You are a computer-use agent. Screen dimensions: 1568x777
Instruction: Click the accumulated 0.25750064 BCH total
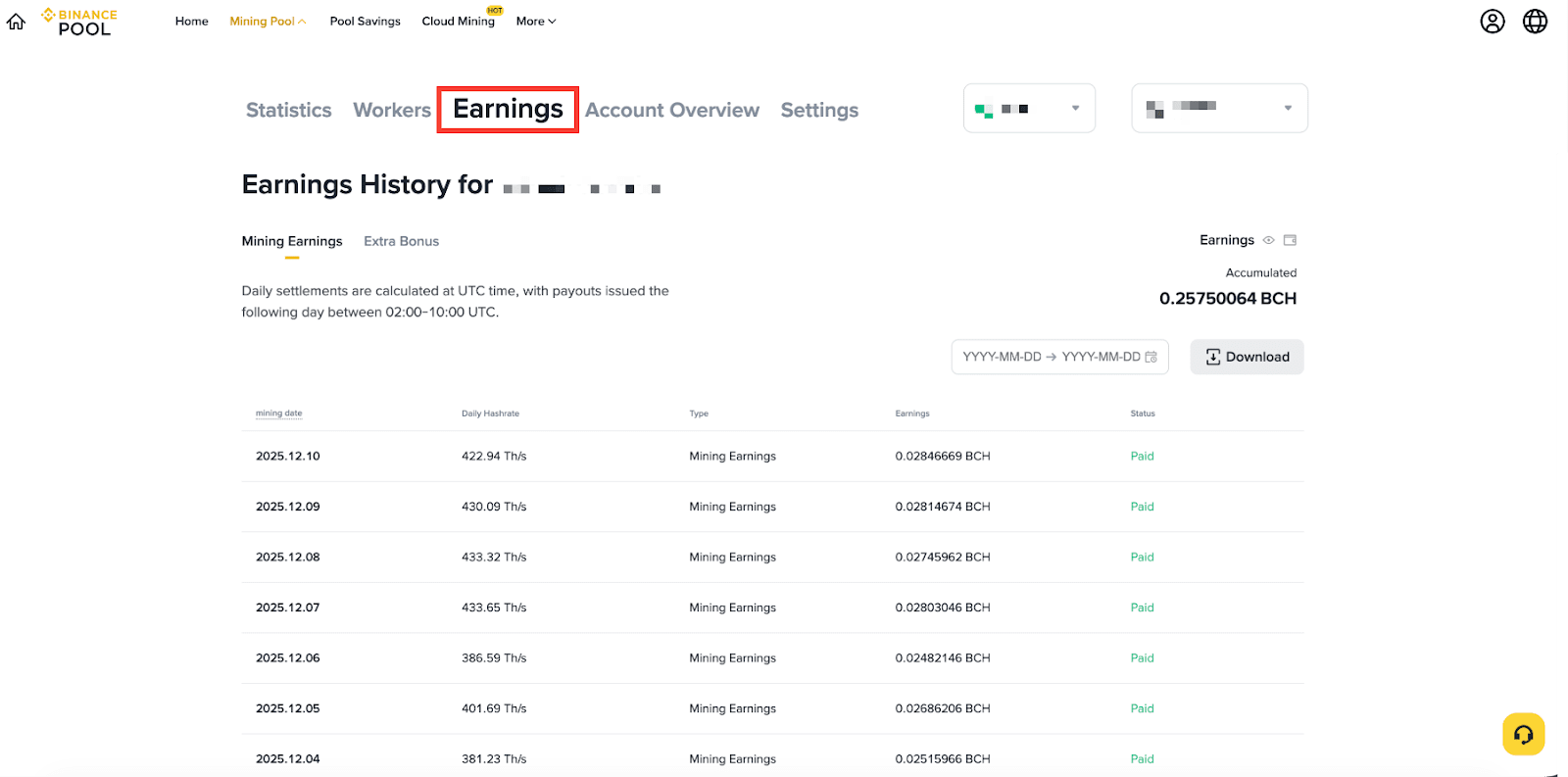click(1228, 299)
